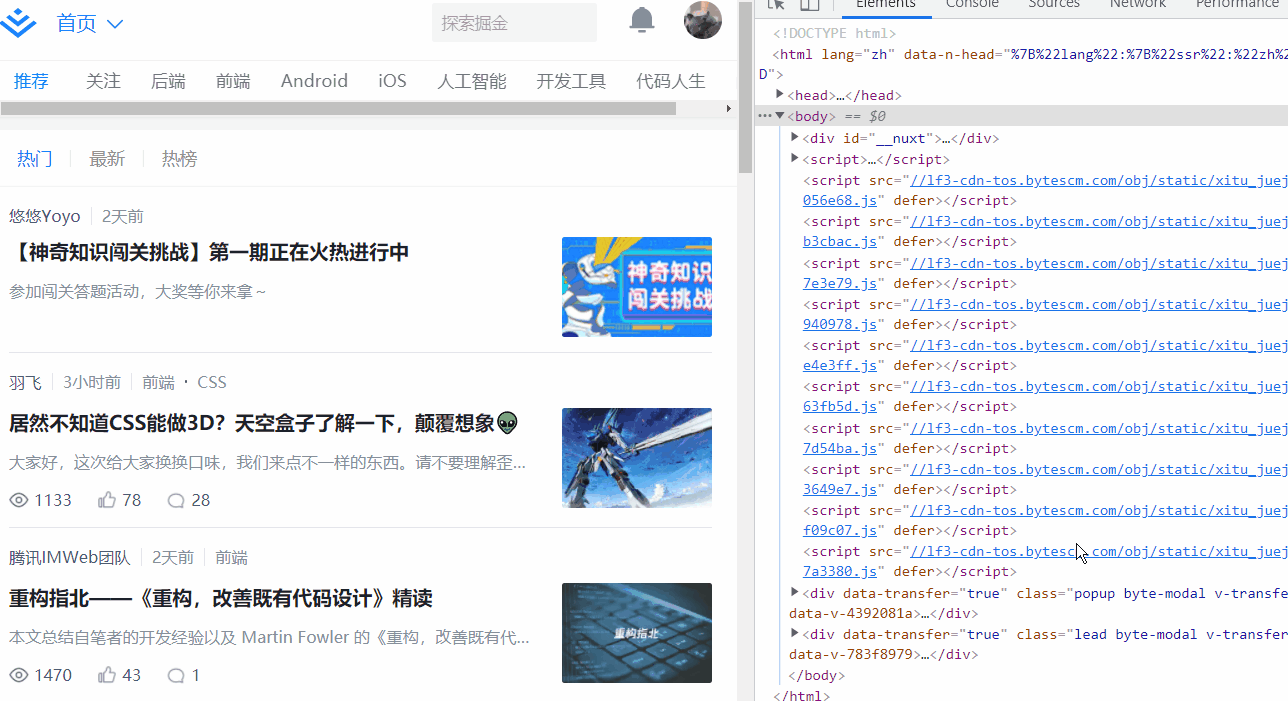Open script link ending 940978.js
This screenshot has width=1288, height=701.
(840, 324)
